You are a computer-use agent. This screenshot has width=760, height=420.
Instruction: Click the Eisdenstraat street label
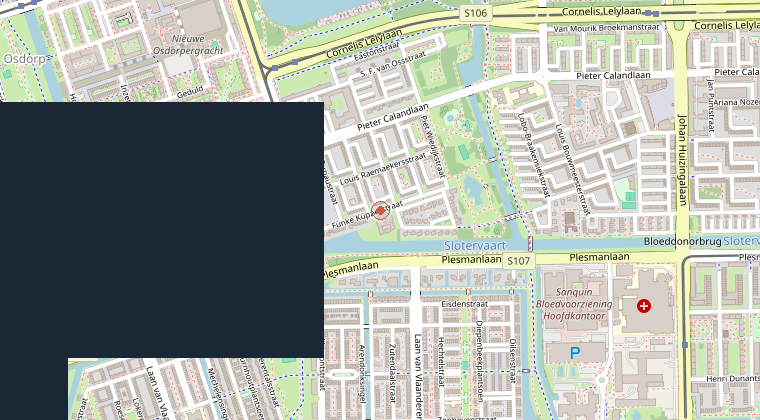tap(465, 304)
